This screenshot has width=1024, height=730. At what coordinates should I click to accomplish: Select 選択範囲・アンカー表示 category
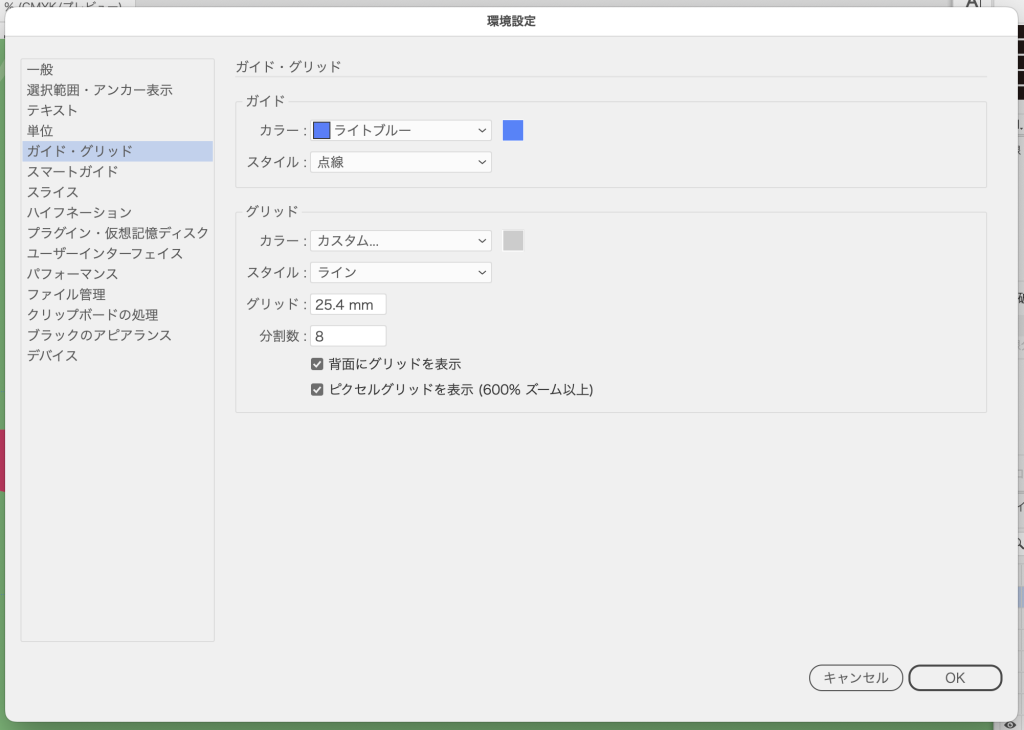99,90
